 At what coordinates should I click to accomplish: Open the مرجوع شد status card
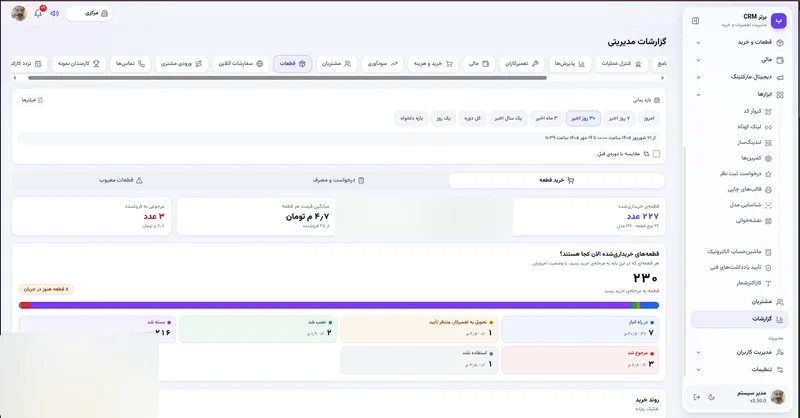coord(580,360)
